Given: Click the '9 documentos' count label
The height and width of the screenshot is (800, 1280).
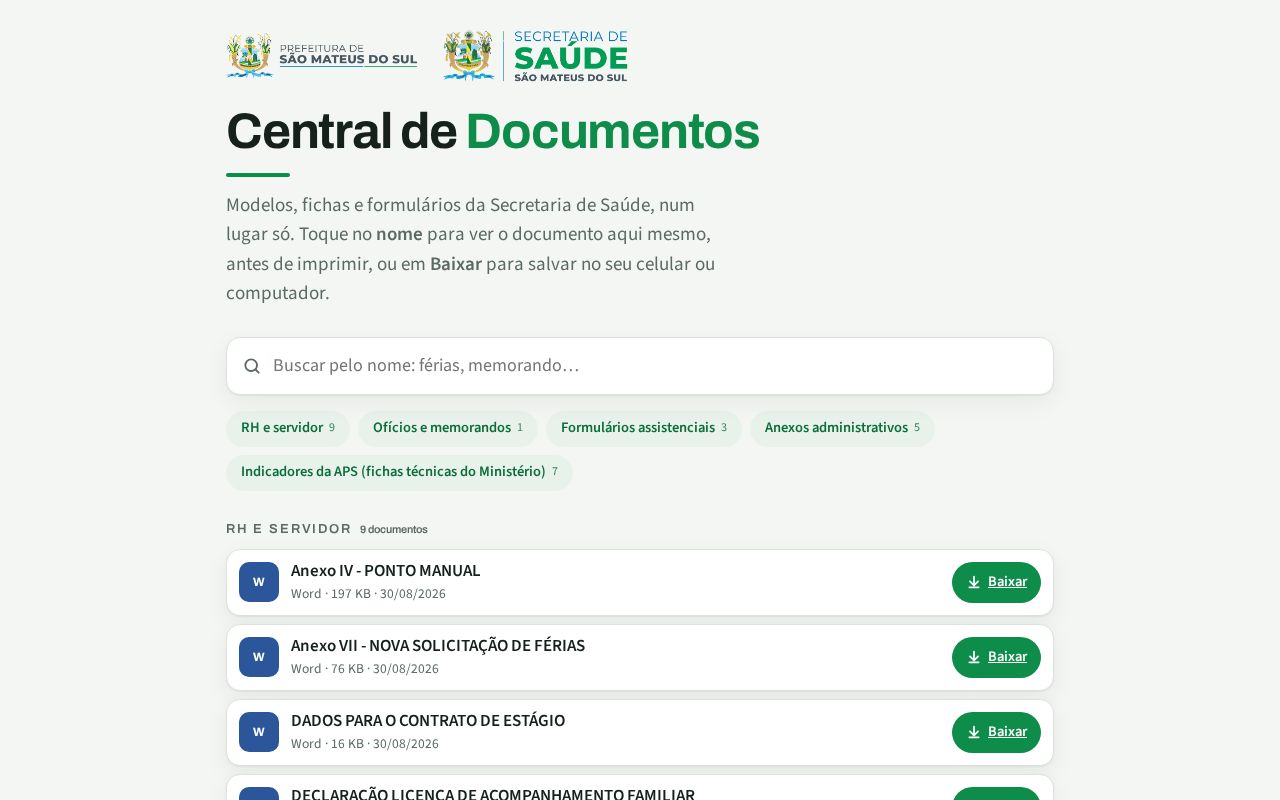Looking at the screenshot, I should (394, 530).
